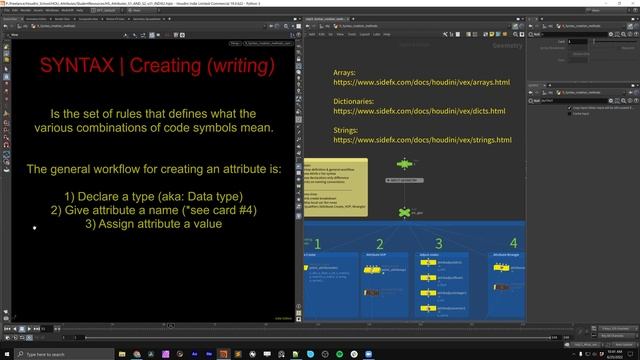This screenshot has height=360, width=640.
Task: Open the File menu in the main menu bar
Action: (7, 10)
